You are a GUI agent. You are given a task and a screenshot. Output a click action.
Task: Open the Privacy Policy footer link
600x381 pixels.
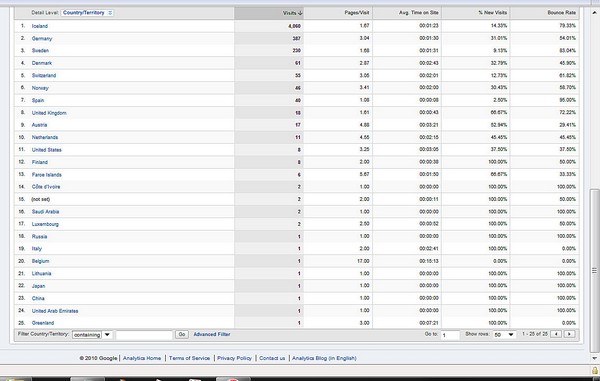tap(234, 358)
